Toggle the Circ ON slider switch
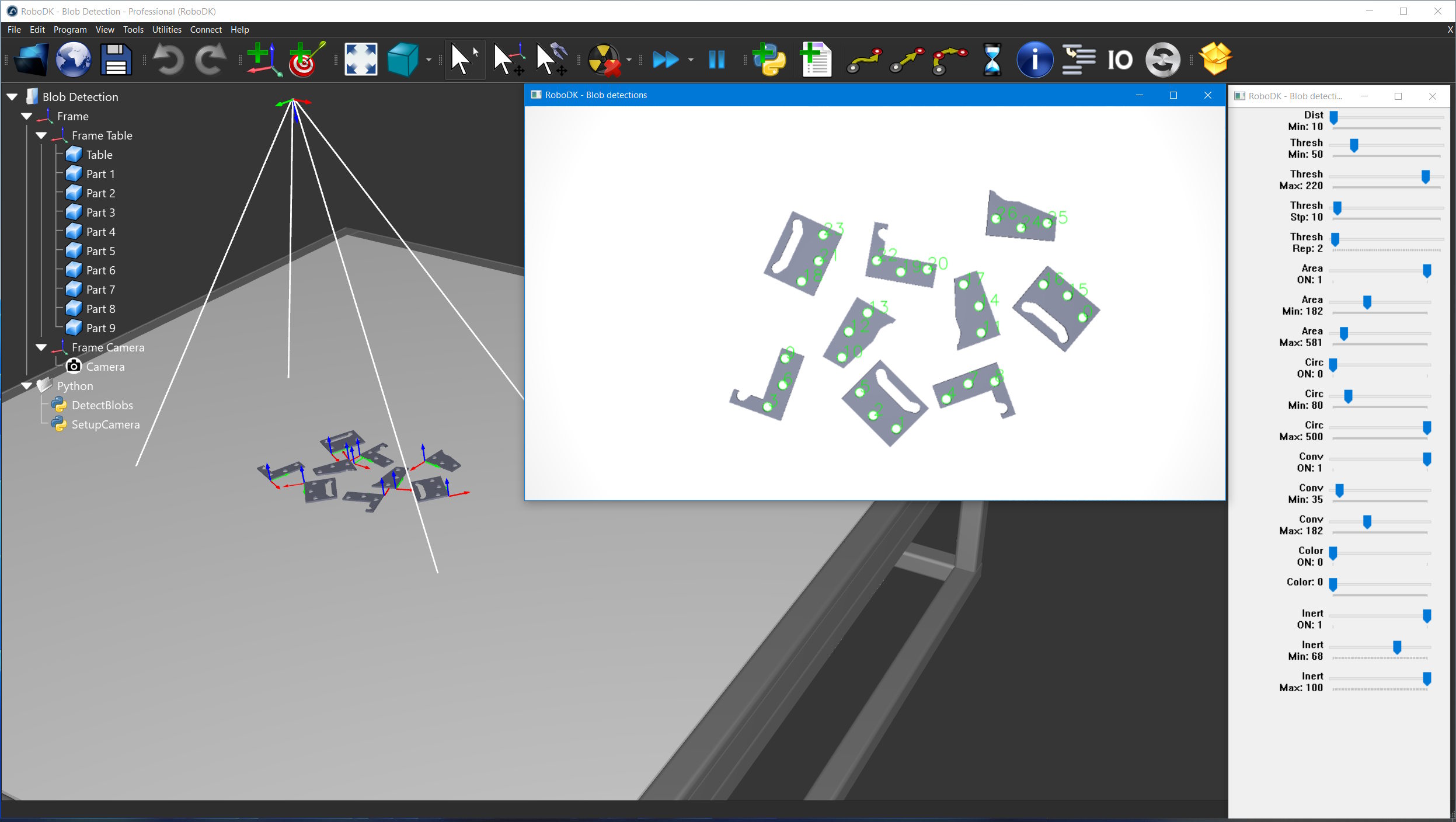 [1333, 365]
